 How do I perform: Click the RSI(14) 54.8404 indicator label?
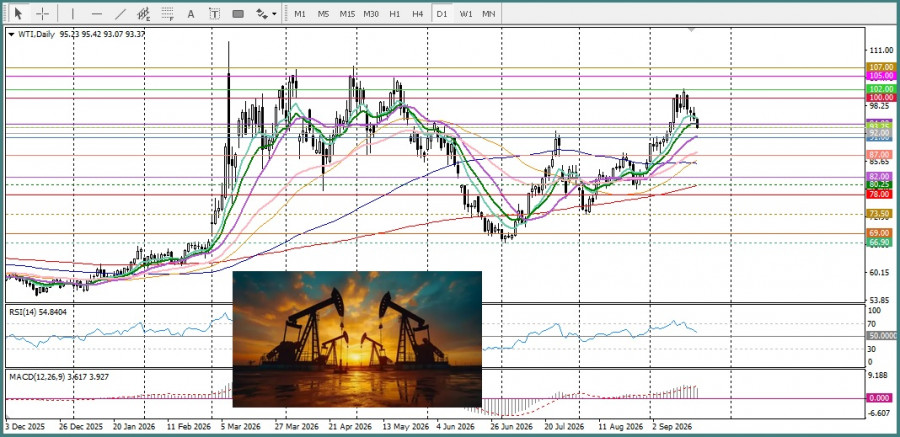coord(36,311)
